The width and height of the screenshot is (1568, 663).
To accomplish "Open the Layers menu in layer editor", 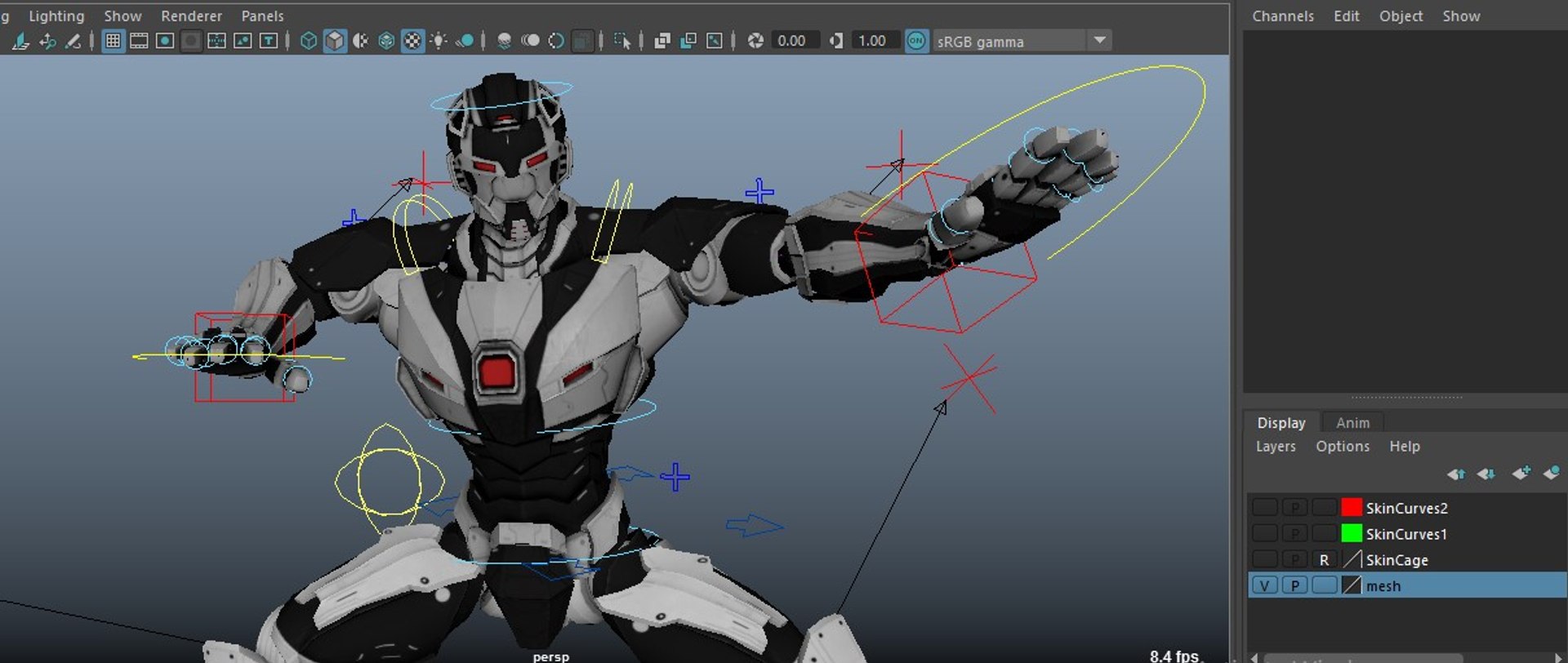I will (x=1276, y=447).
